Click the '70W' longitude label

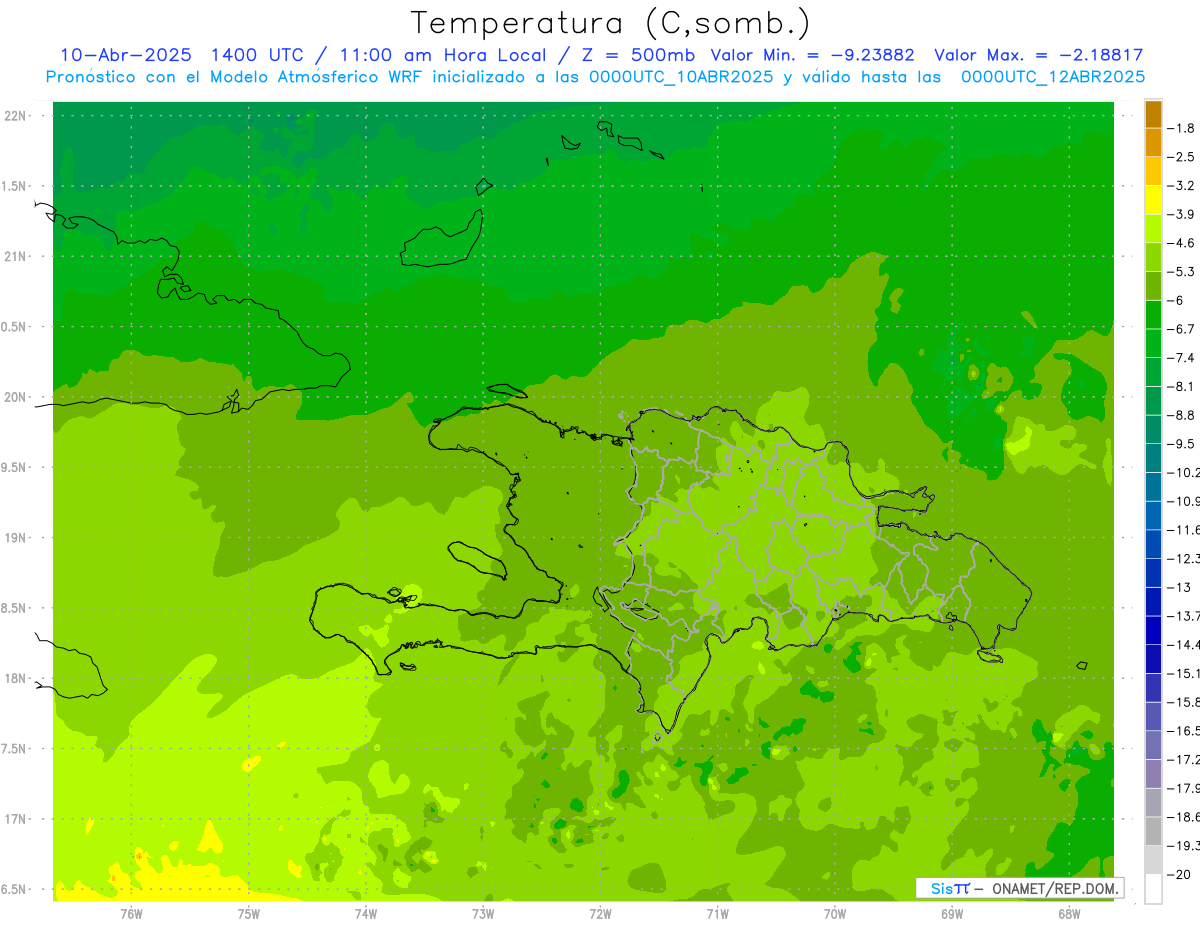point(834,914)
